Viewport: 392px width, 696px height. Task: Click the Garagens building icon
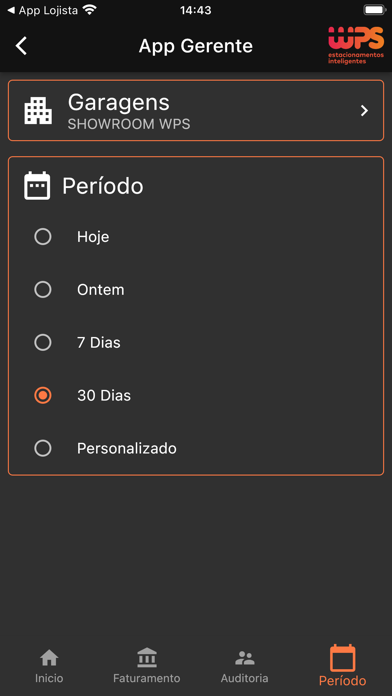[38, 111]
